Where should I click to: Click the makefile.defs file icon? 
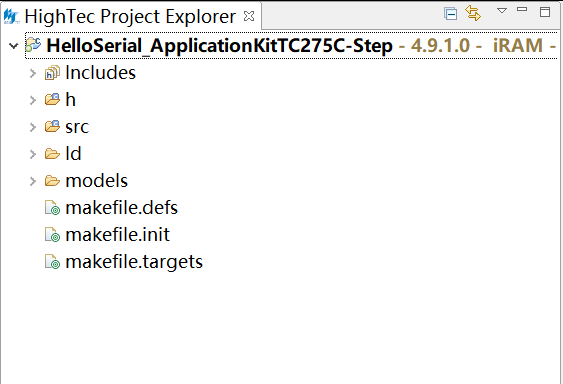[52, 208]
